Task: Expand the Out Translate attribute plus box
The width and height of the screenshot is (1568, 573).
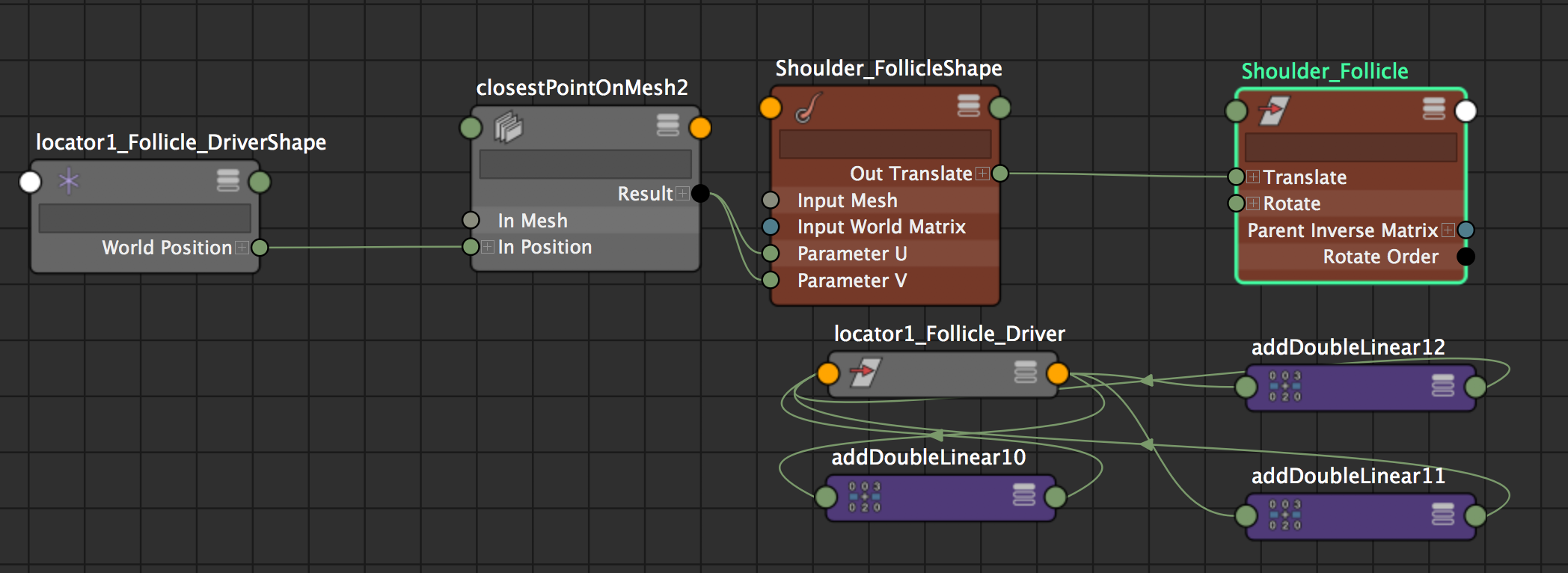Action: tap(982, 174)
